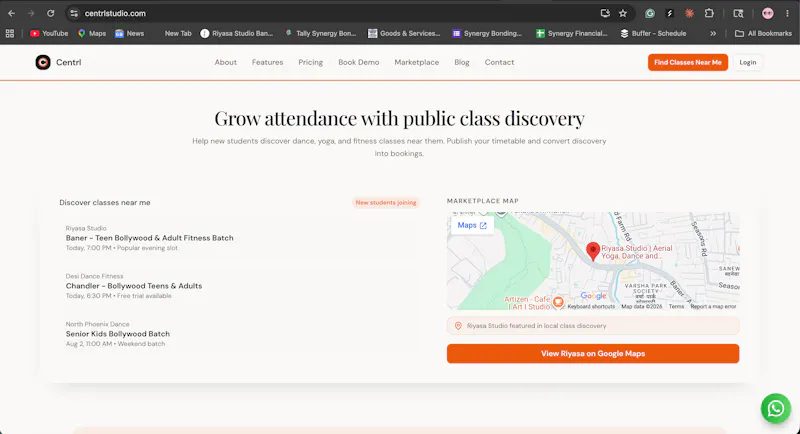800x434 pixels.
Task: Open the Pricing nav item
Action: click(x=311, y=62)
